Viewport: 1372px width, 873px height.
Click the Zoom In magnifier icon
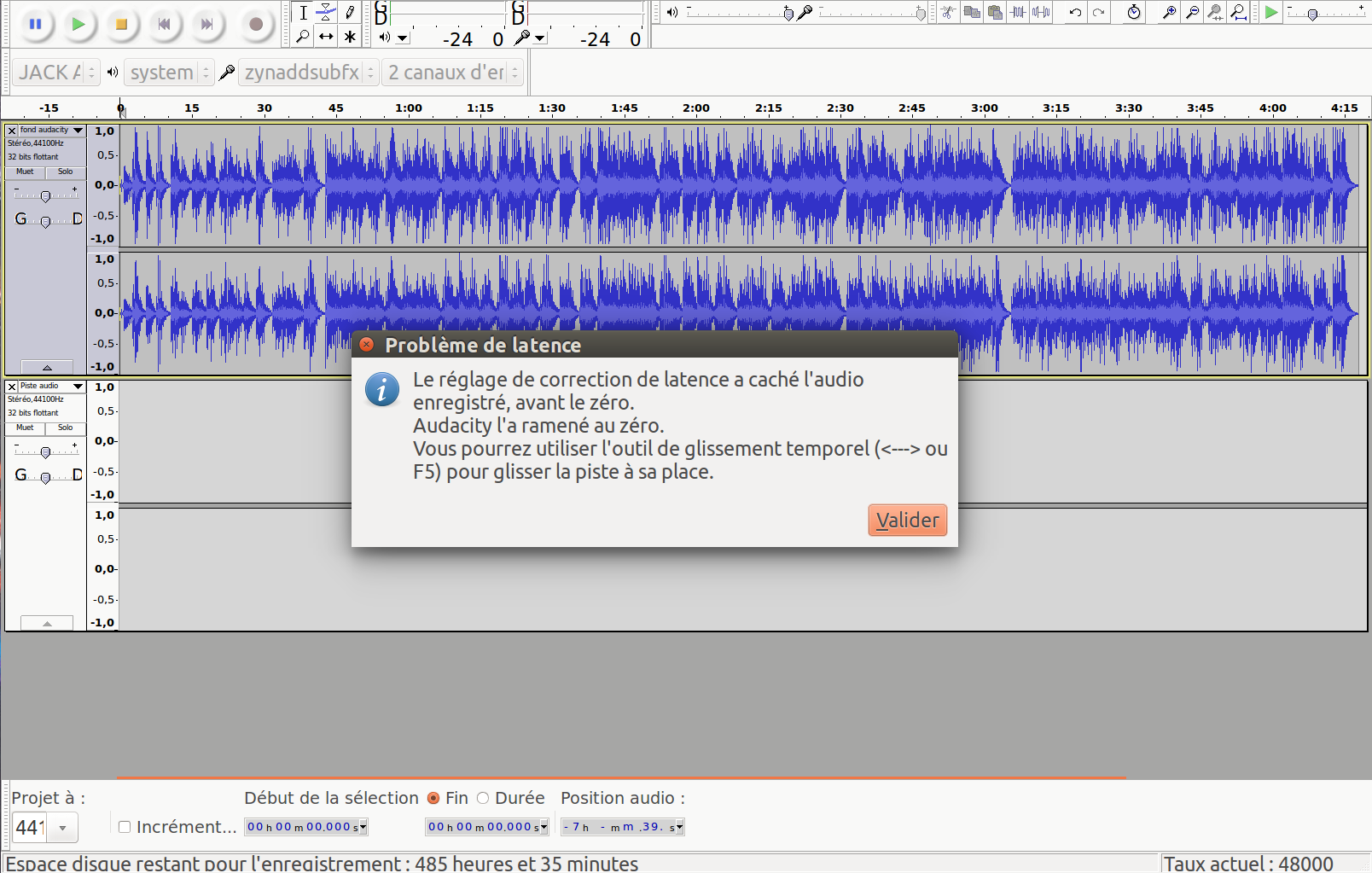coord(1170,12)
